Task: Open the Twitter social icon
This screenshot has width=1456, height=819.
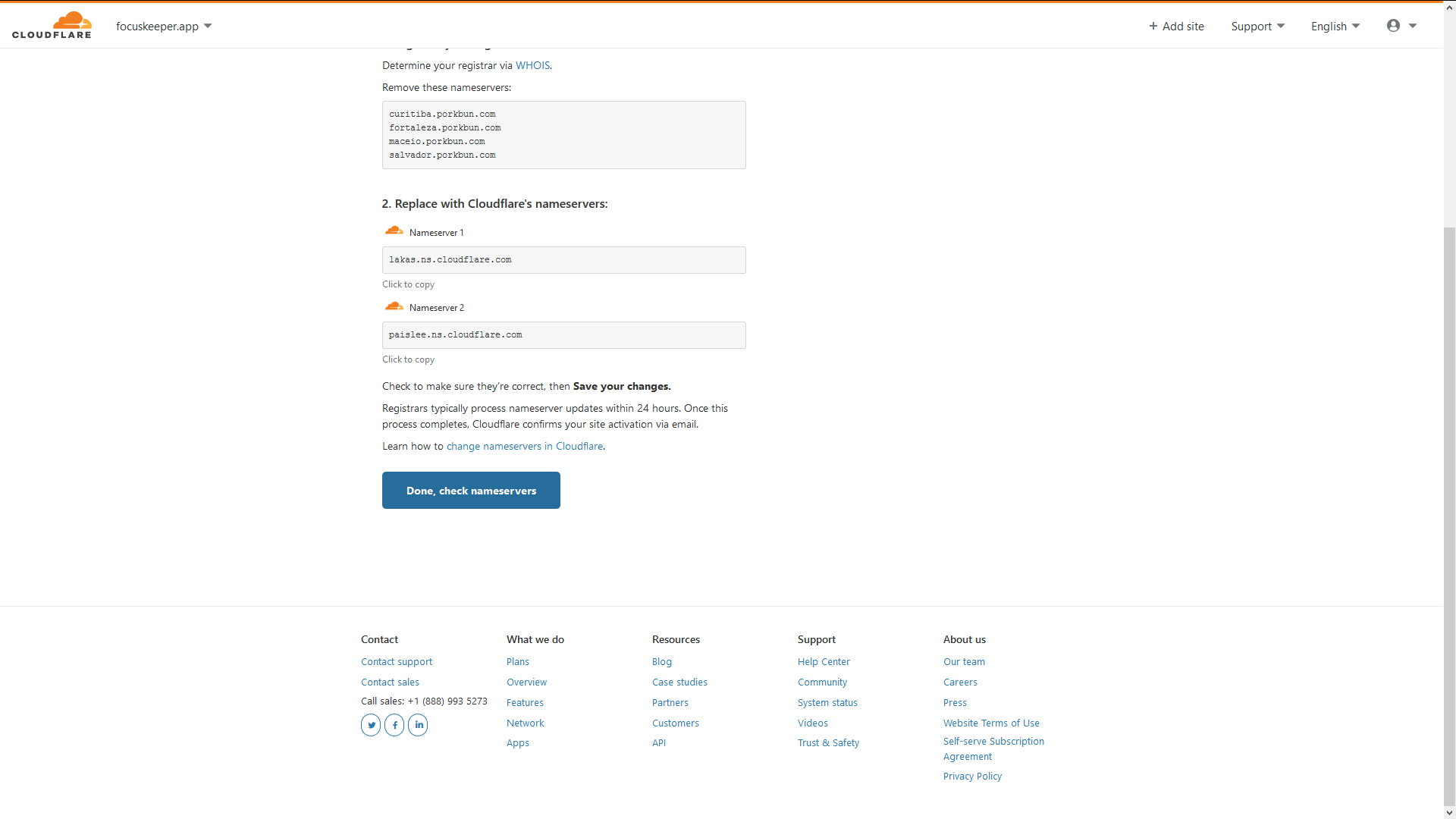Action: [371, 725]
